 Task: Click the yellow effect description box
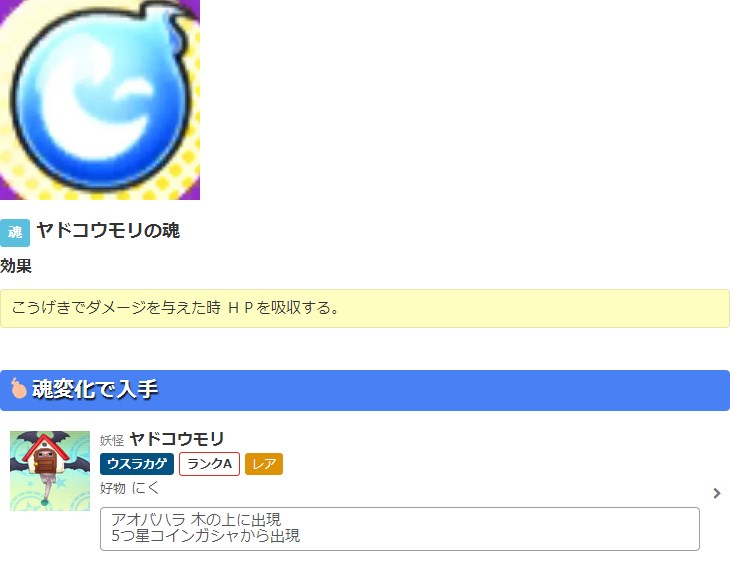tap(365, 308)
